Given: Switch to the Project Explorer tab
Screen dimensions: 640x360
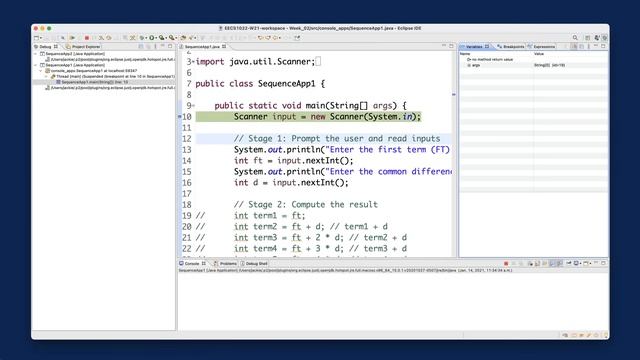Looking at the screenshot, I should click(83, 47).
